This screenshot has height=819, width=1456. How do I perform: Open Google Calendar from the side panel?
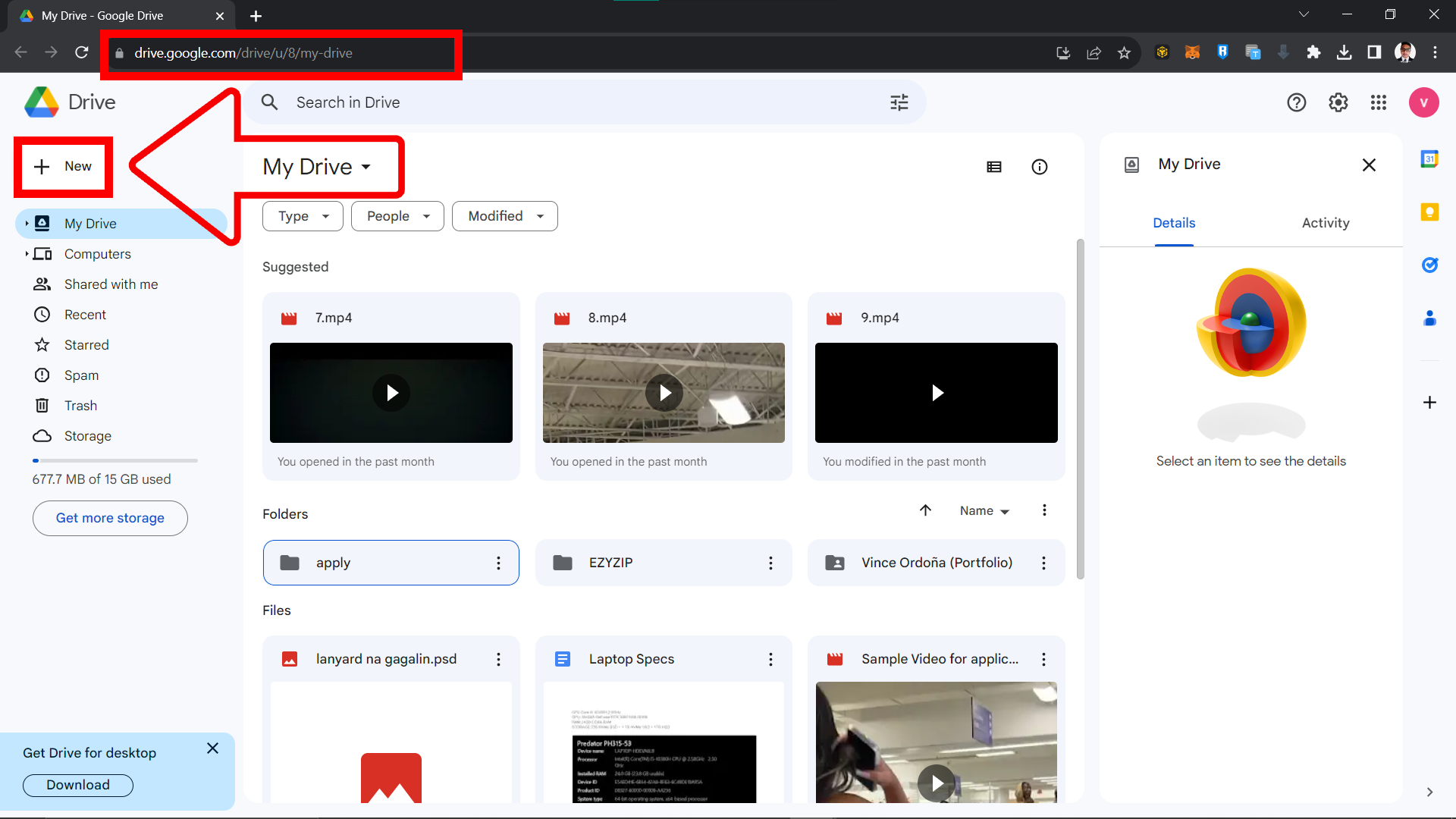tap(1431, 158)
